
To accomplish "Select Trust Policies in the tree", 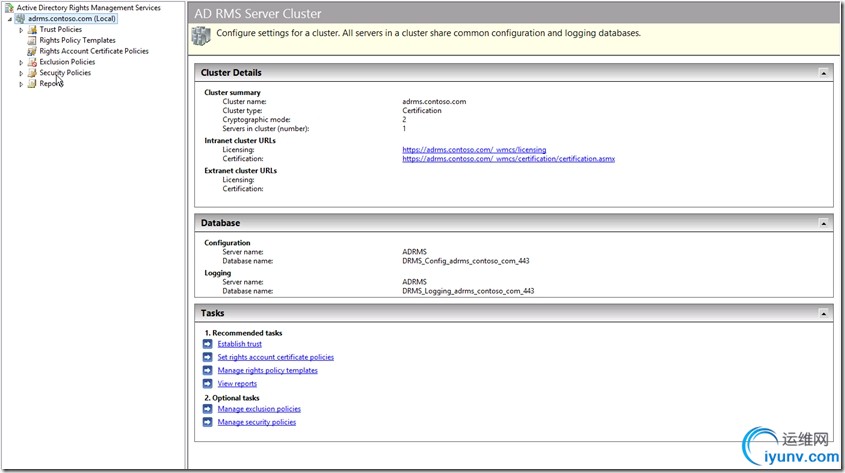I will tap(60, 30).
